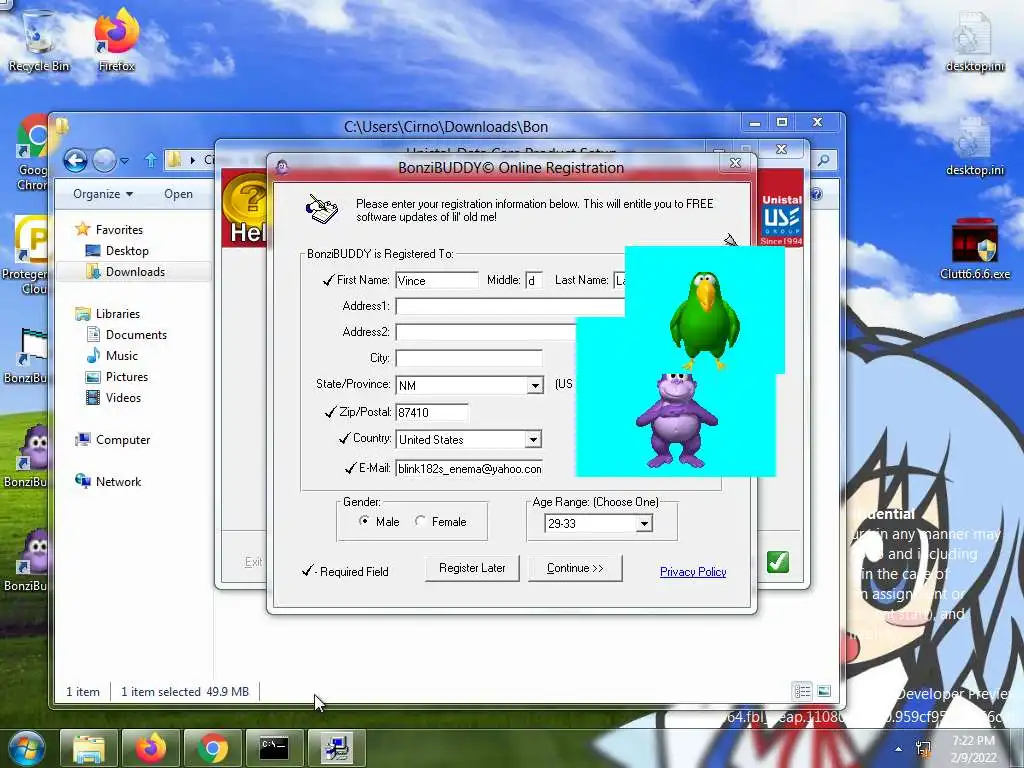Open Libraries in the Explorer sidebar
This screenshot has width=1024, height=768.
118,313
